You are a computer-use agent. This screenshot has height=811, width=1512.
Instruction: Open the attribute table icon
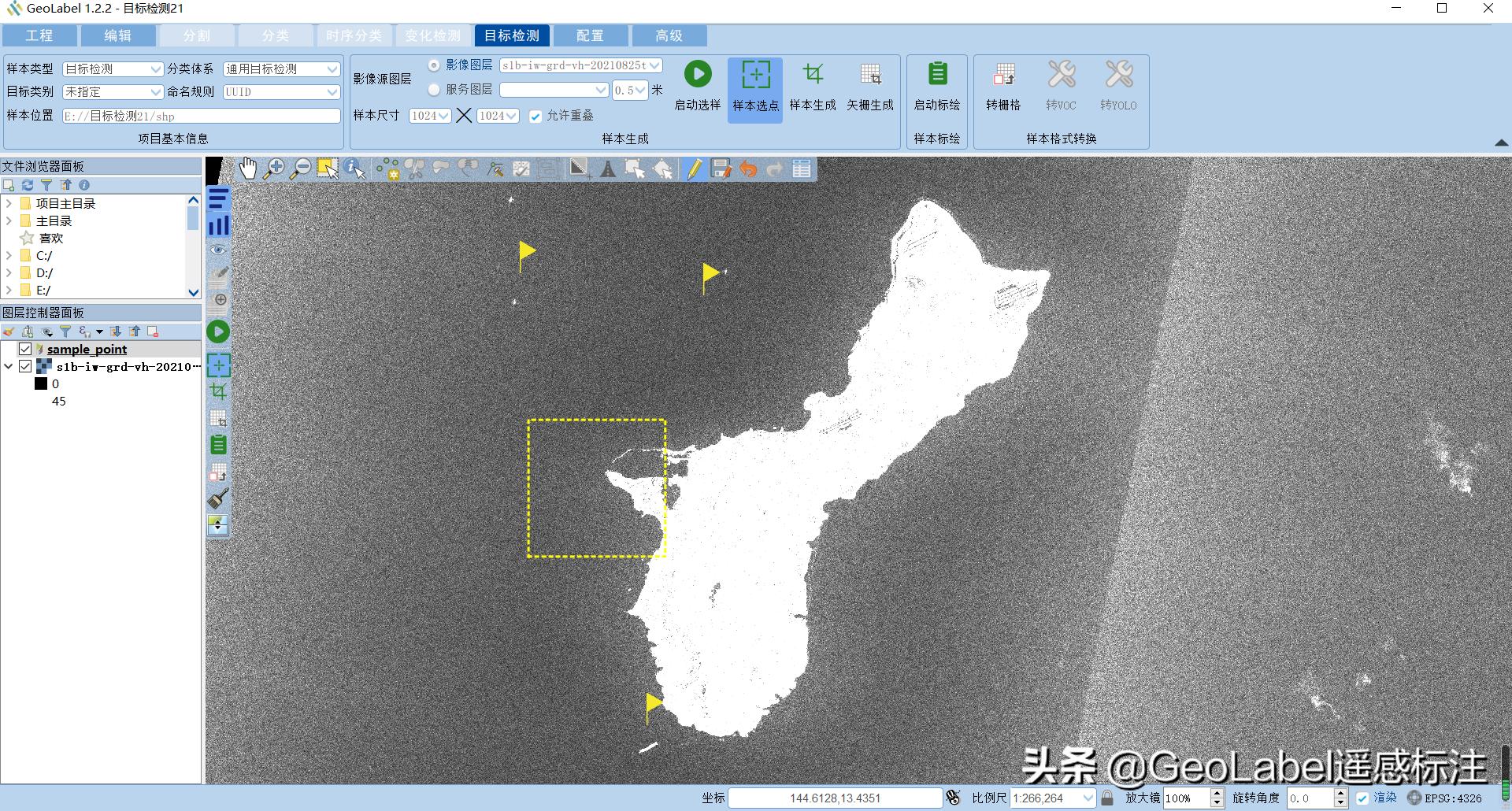(801, 168)
